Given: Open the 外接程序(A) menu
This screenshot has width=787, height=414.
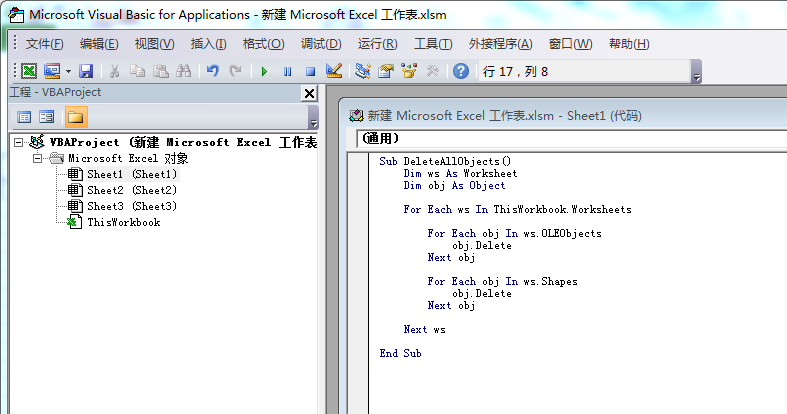Looking at the screenshot, I should 500,44.
